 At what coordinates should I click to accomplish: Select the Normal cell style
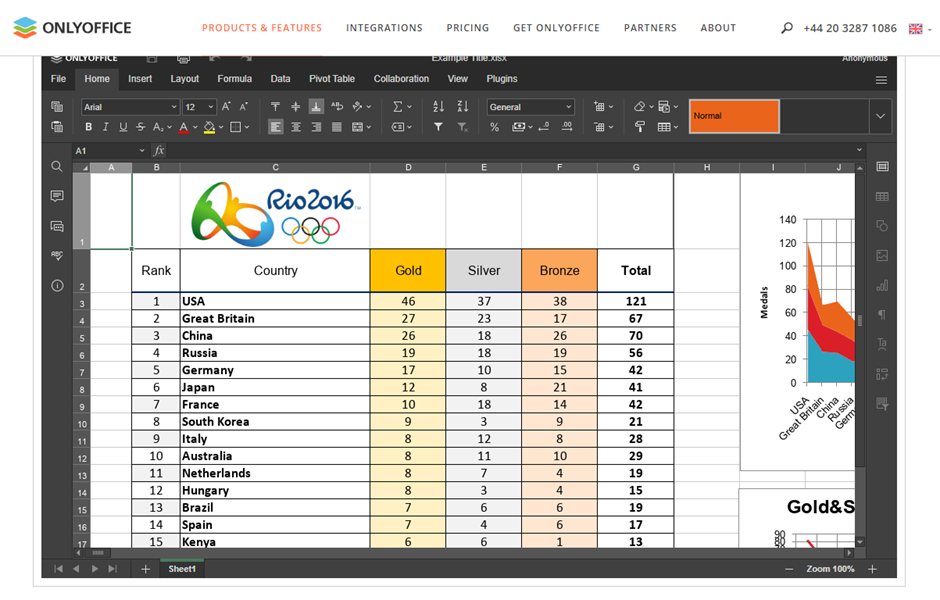click(x=734, y=116)
